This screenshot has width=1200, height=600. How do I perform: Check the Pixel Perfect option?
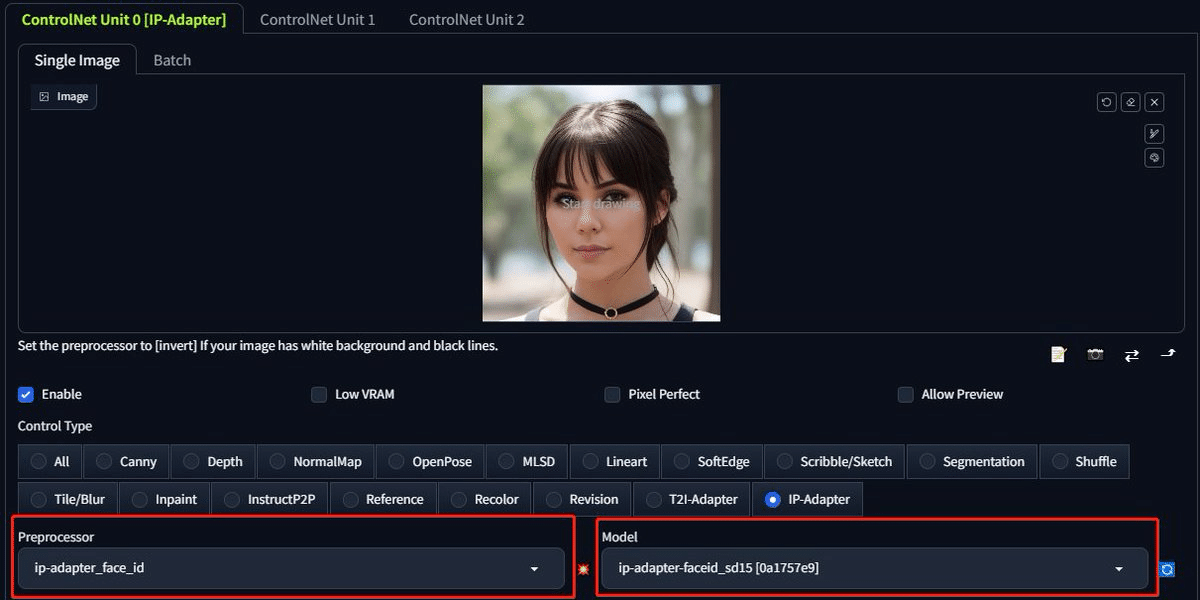[x=612, y=394]
